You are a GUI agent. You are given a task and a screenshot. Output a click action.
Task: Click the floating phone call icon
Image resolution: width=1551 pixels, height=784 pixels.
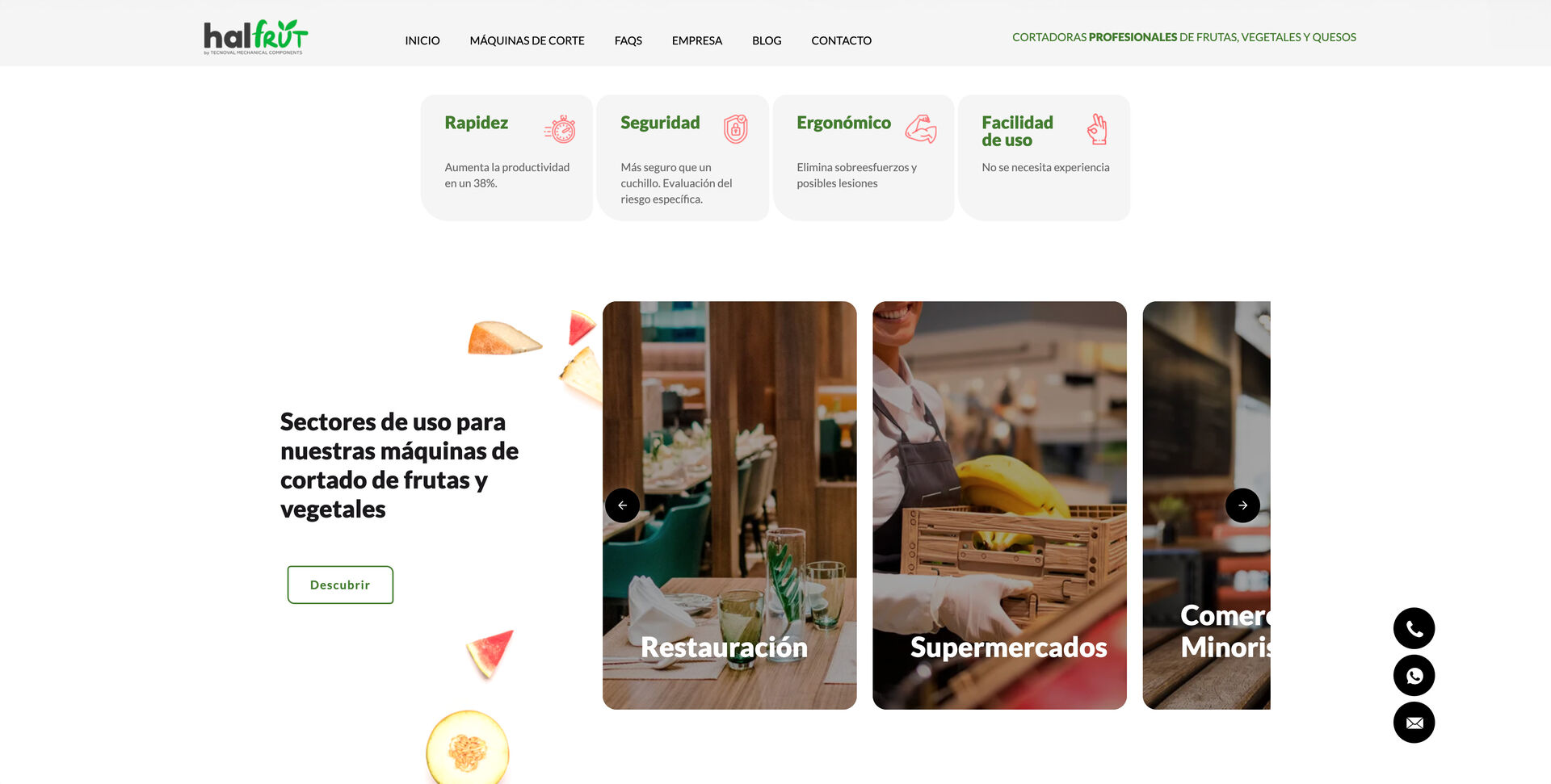click(x=1414, y=628)
